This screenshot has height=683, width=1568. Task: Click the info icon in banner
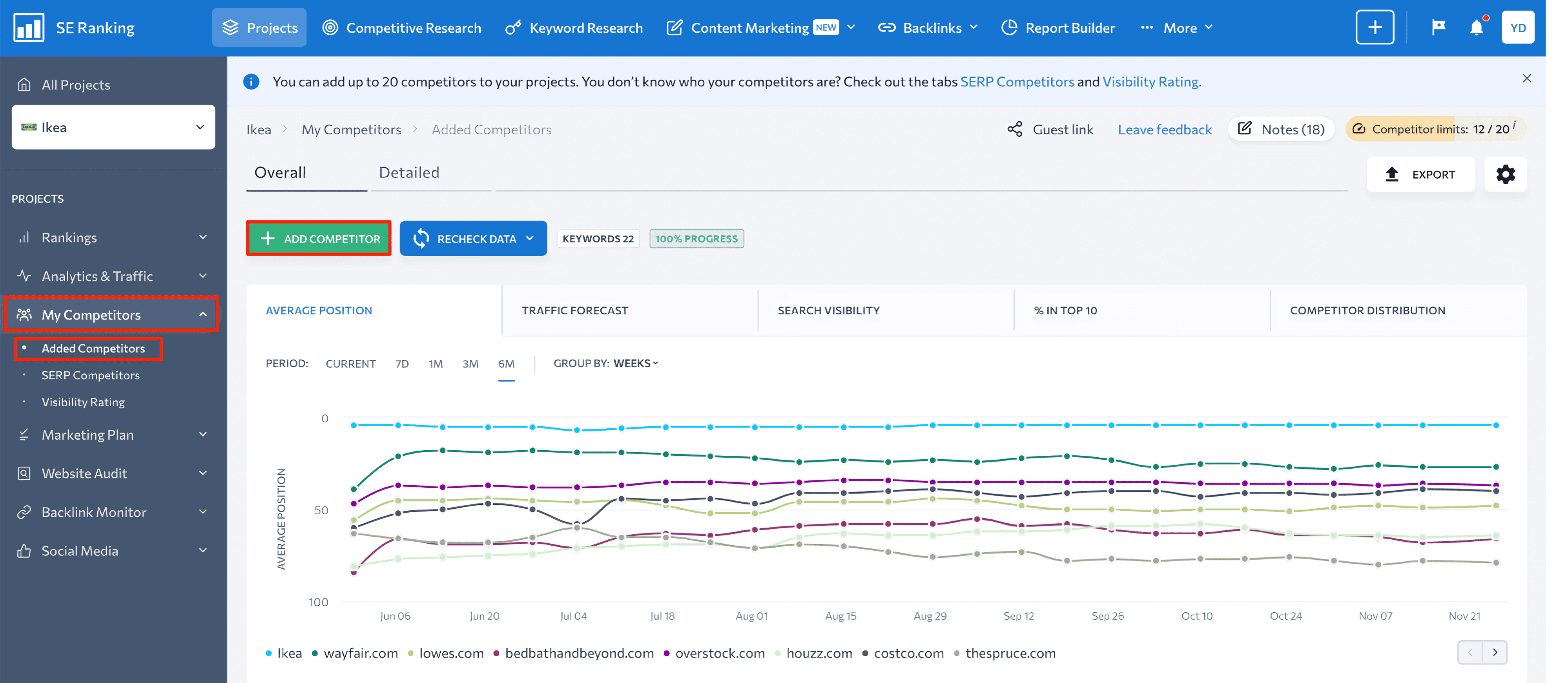(x=251, y=82)
